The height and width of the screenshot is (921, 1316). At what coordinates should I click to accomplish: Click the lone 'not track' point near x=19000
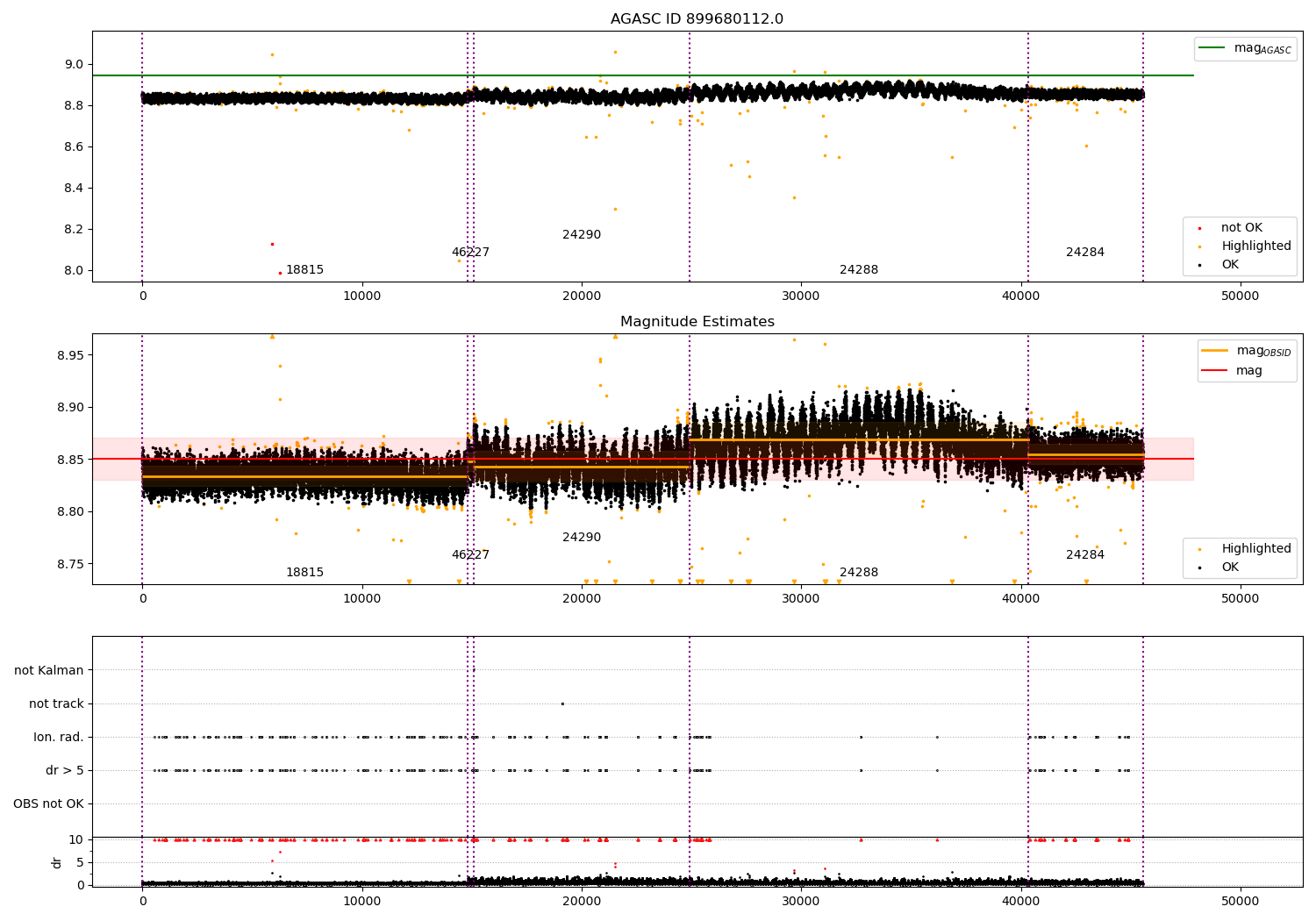pos(562,703)
